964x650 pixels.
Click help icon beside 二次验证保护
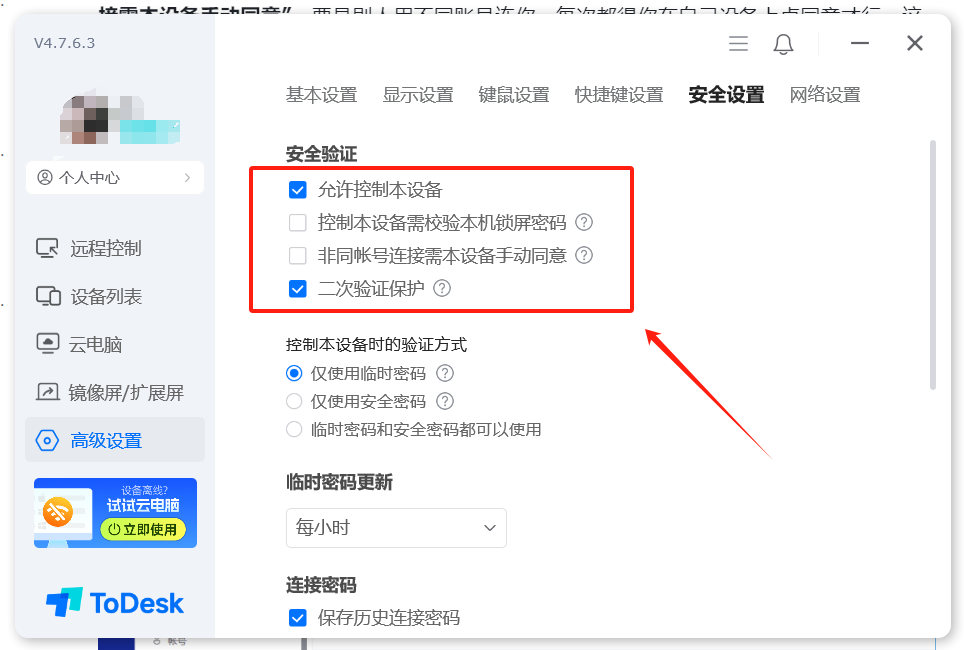coord(442,288)
